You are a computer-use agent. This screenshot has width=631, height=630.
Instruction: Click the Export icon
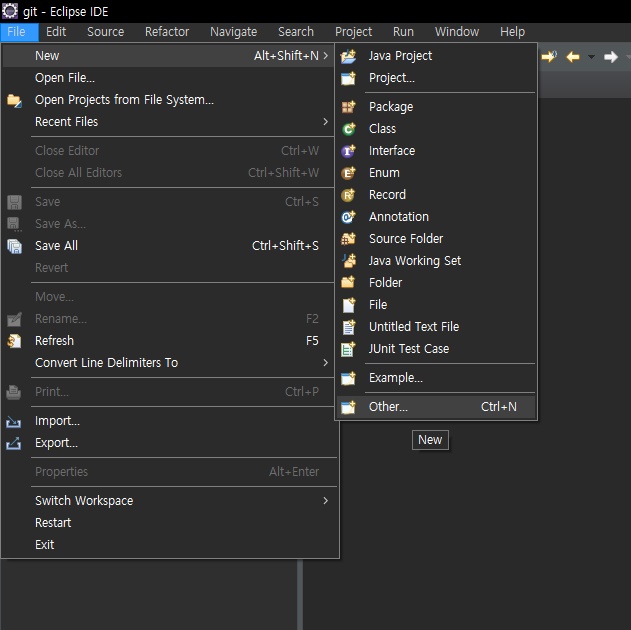point(14,443)
